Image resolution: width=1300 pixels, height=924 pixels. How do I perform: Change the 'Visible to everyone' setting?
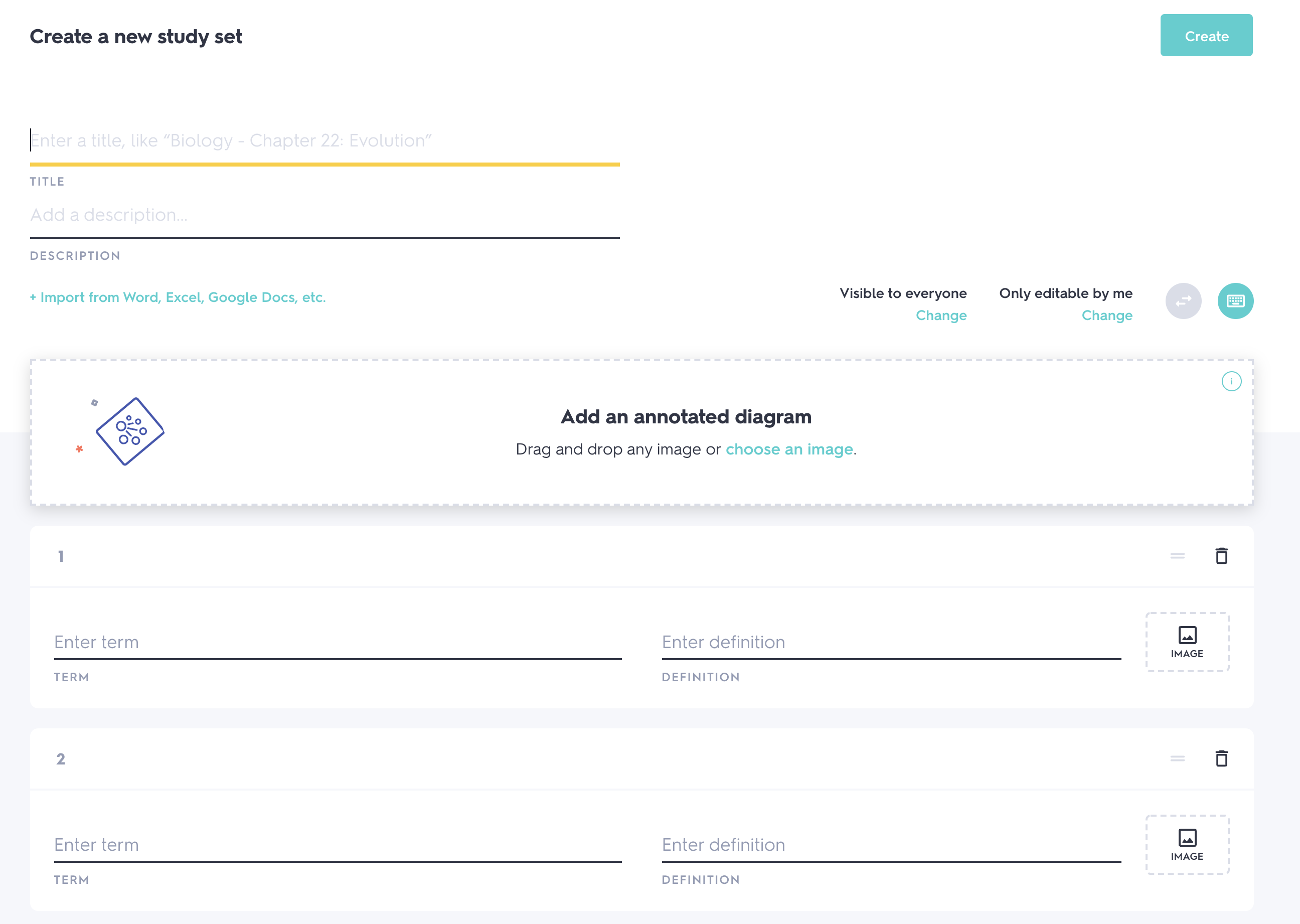[940, 315]
